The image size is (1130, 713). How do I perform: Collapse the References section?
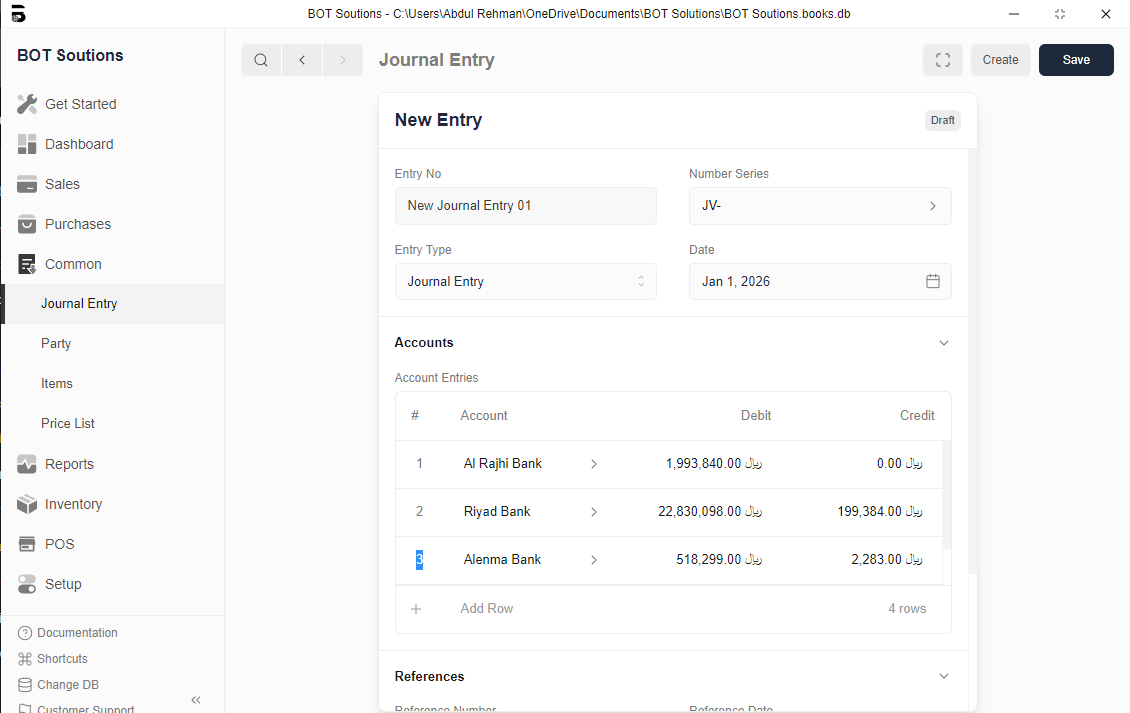point(943,677)
